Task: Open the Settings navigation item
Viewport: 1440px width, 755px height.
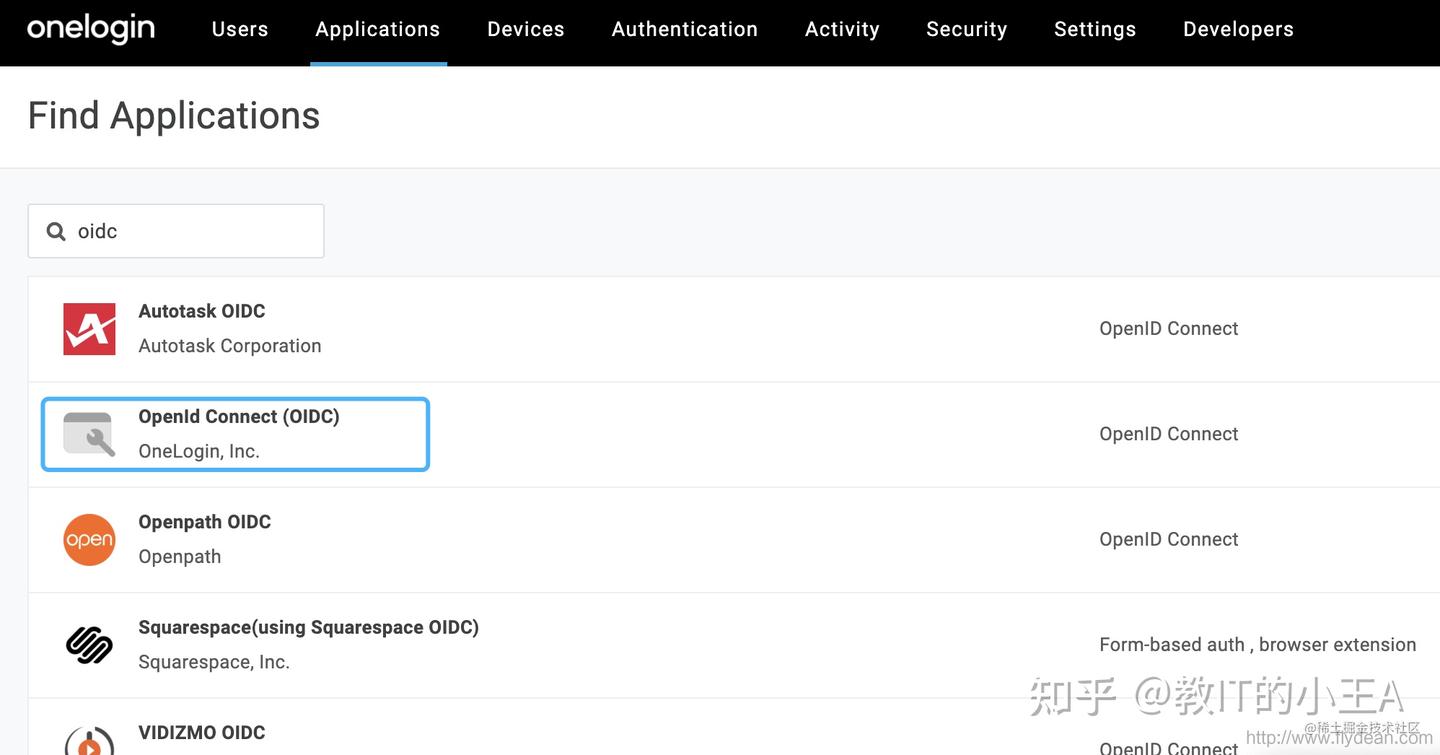Action: tap(1094, 29)
